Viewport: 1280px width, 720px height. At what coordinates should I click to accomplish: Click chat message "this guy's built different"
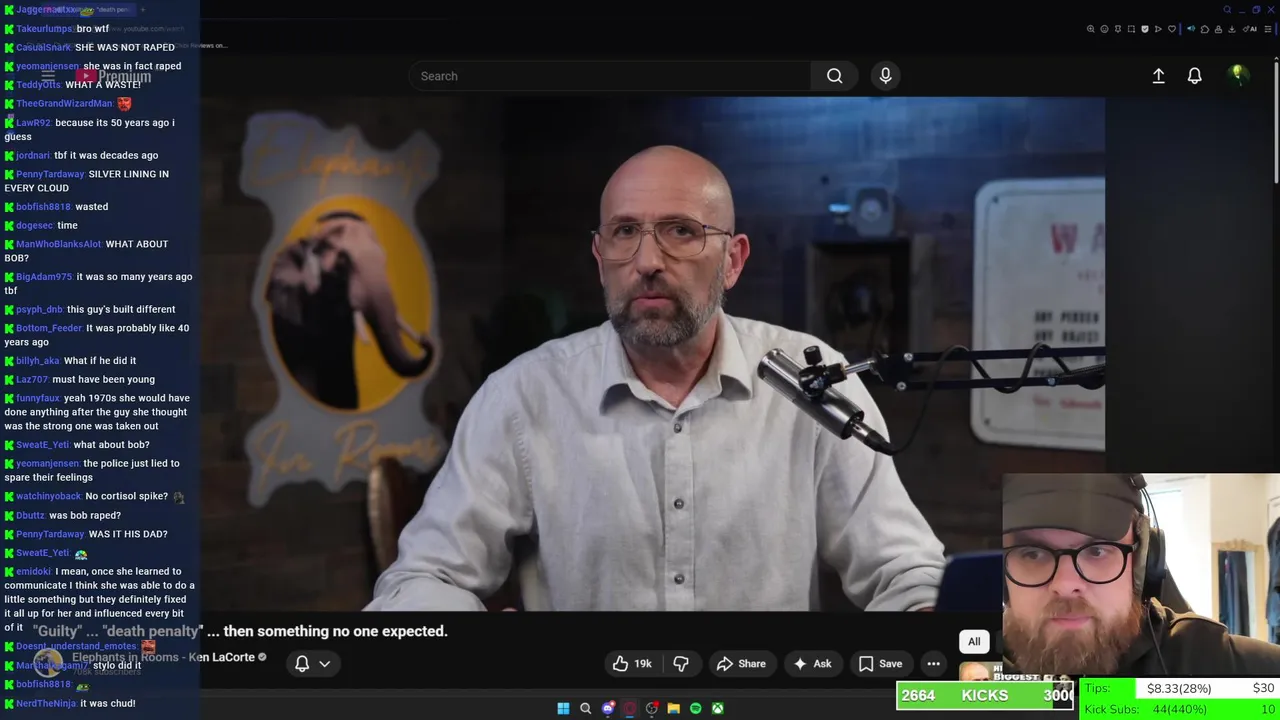pyautogui.click(x=121, y=309)
